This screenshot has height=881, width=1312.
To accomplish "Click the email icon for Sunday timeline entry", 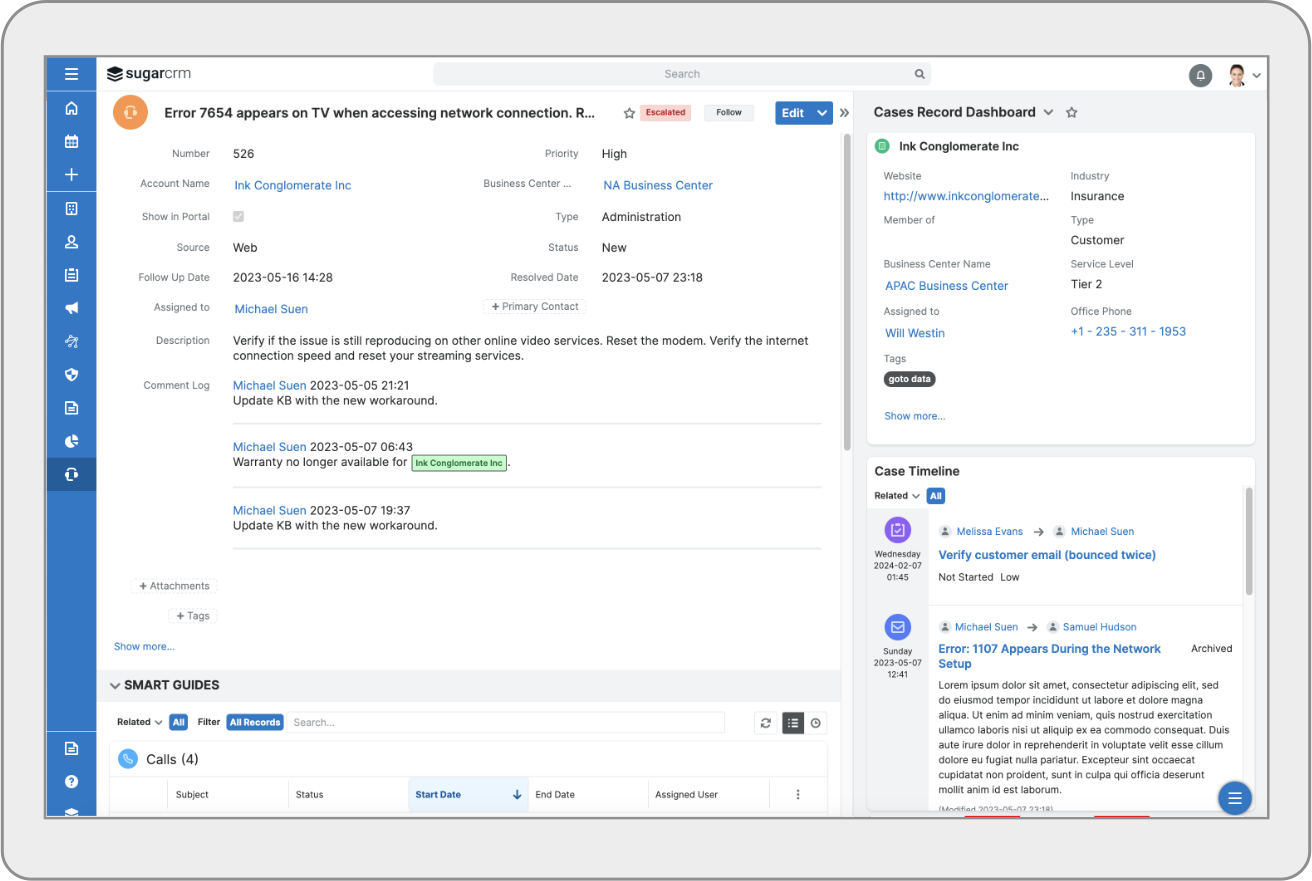I will tap(898, 628).
